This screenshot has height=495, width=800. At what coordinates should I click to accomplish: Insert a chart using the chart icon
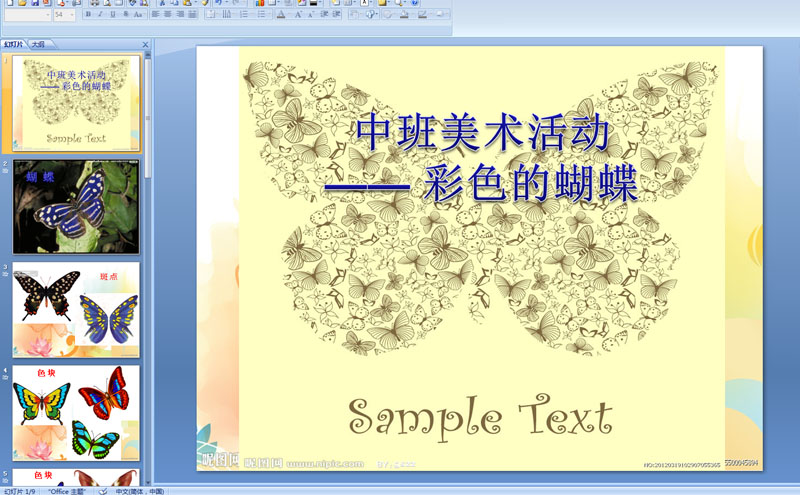[x=260, y=2]
